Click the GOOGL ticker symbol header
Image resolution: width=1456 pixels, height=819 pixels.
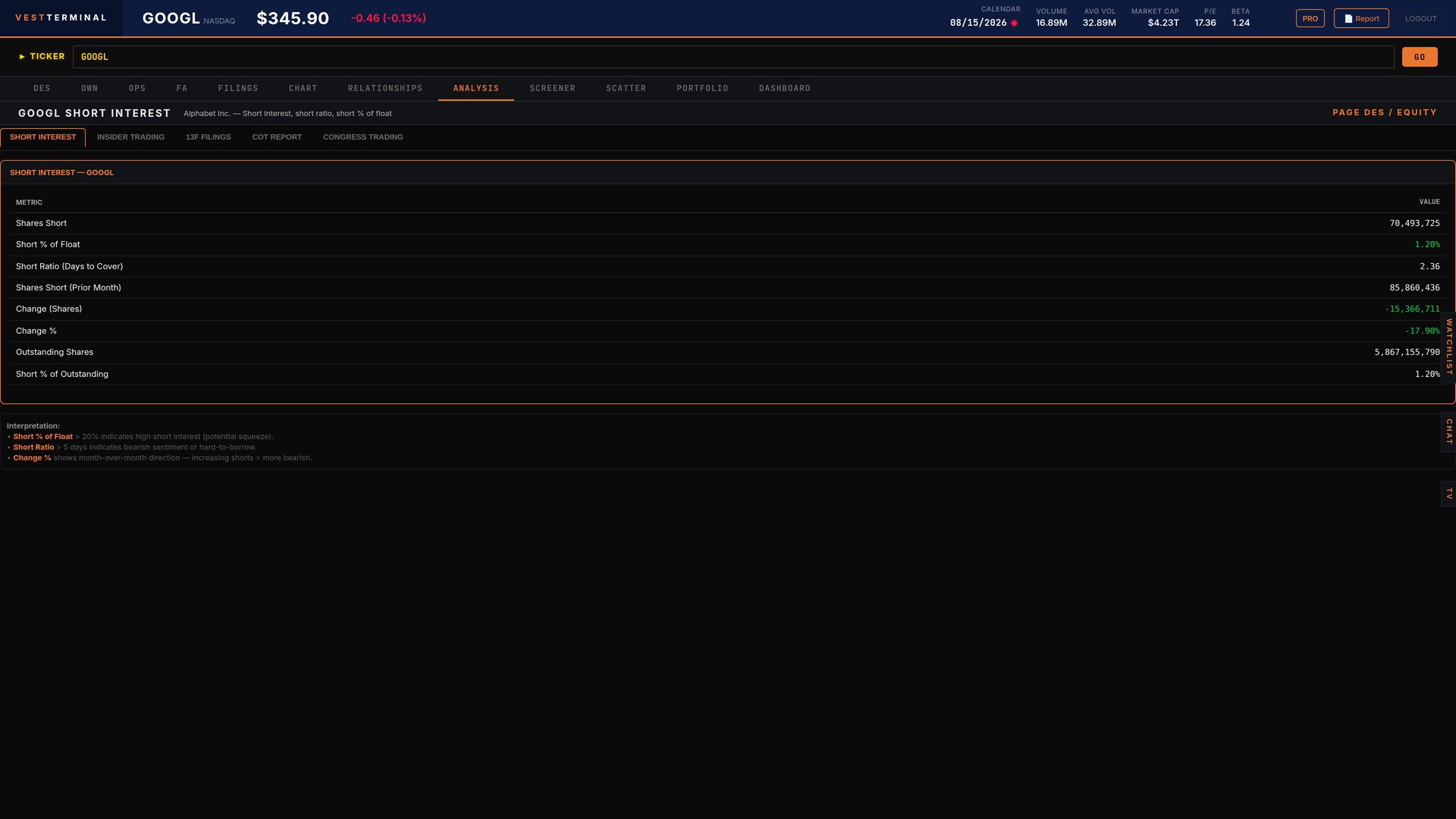tap(171, 18)
